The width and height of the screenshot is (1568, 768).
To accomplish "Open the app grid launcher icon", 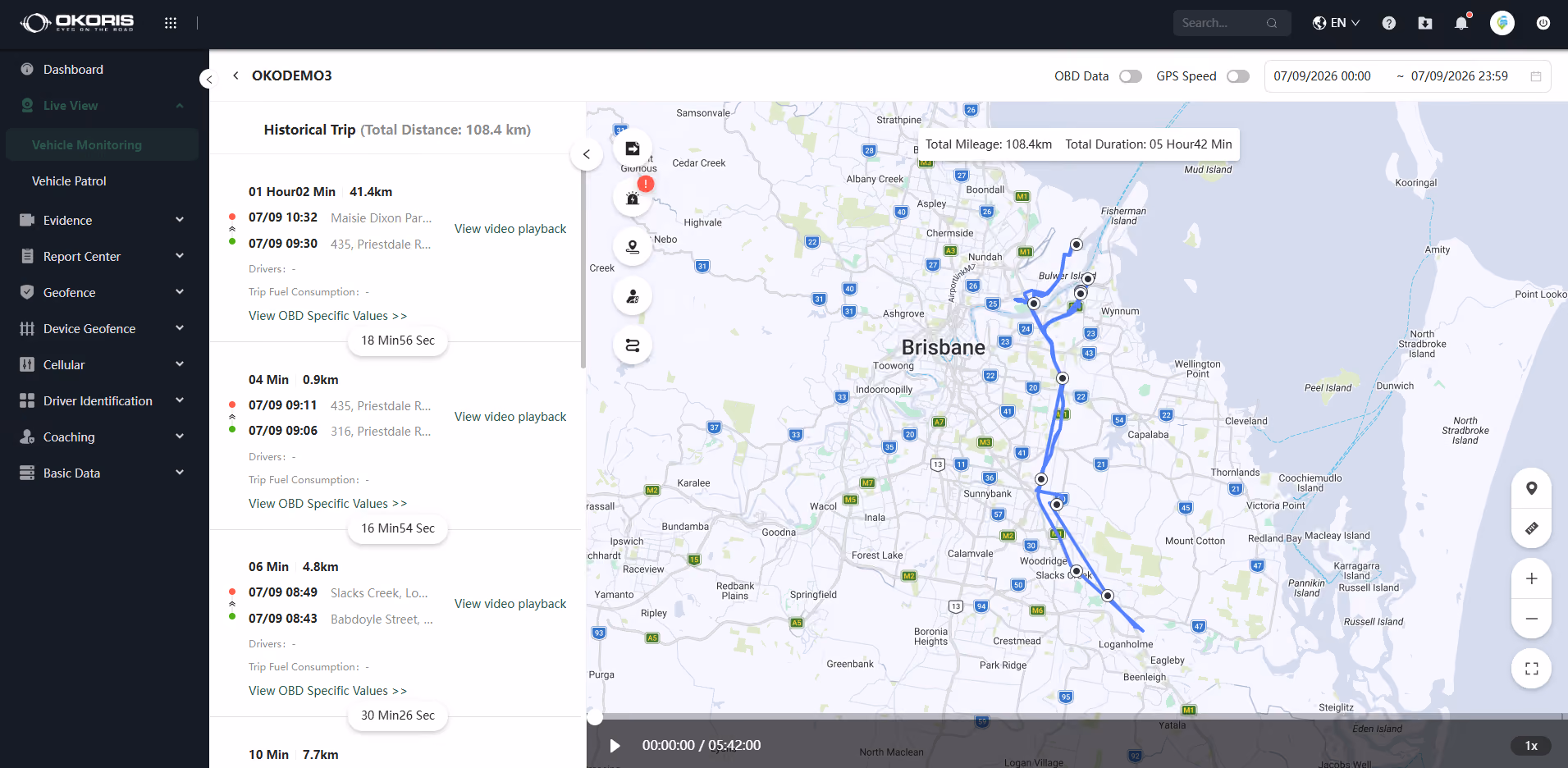I will [x=171, y=23].
